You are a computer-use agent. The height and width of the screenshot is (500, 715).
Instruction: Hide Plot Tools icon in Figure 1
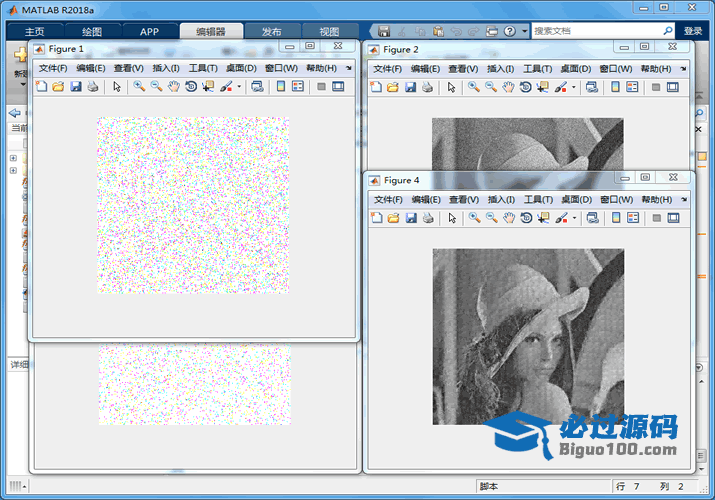coord(321,87)
